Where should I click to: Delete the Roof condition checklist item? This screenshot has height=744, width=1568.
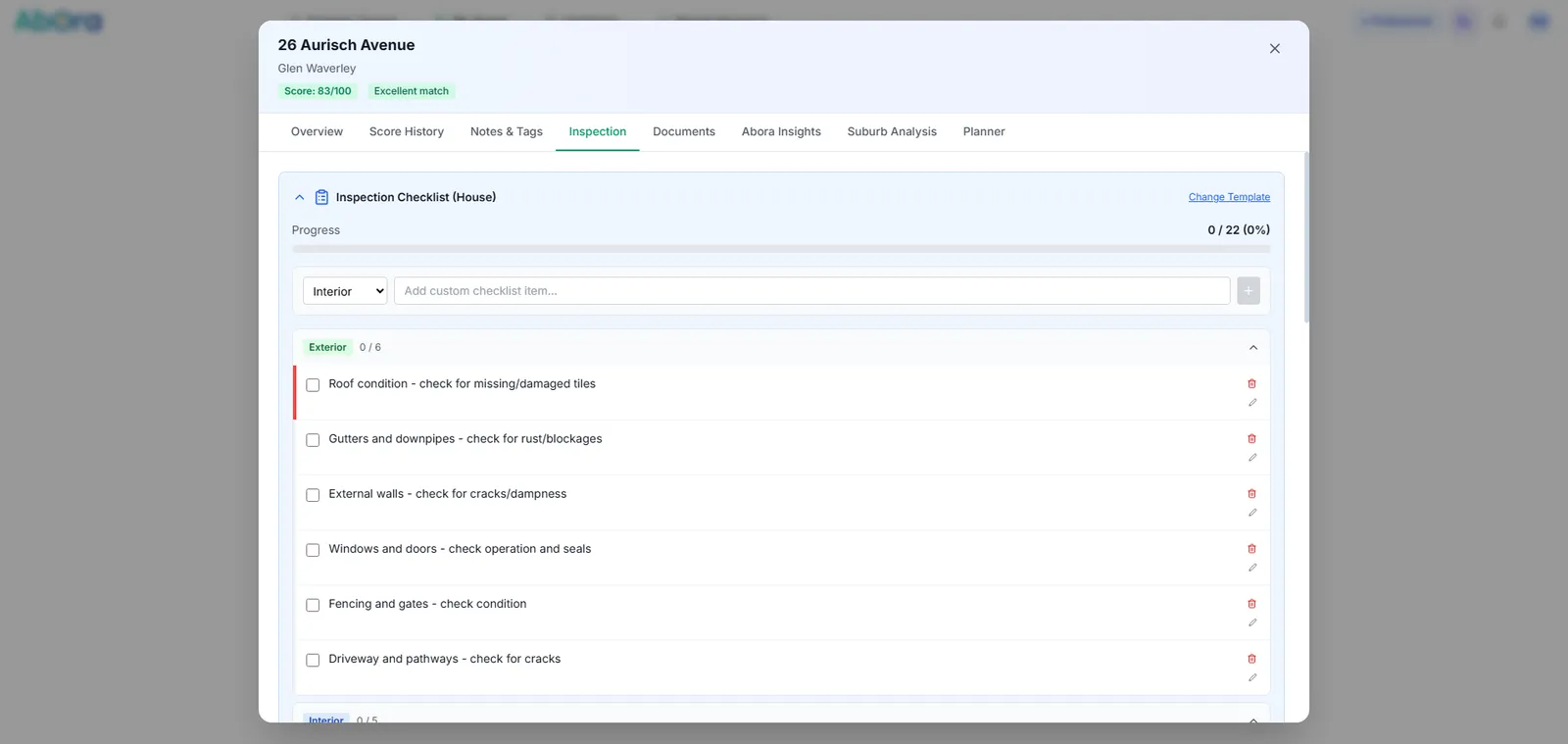click(x=1251, y=384)
